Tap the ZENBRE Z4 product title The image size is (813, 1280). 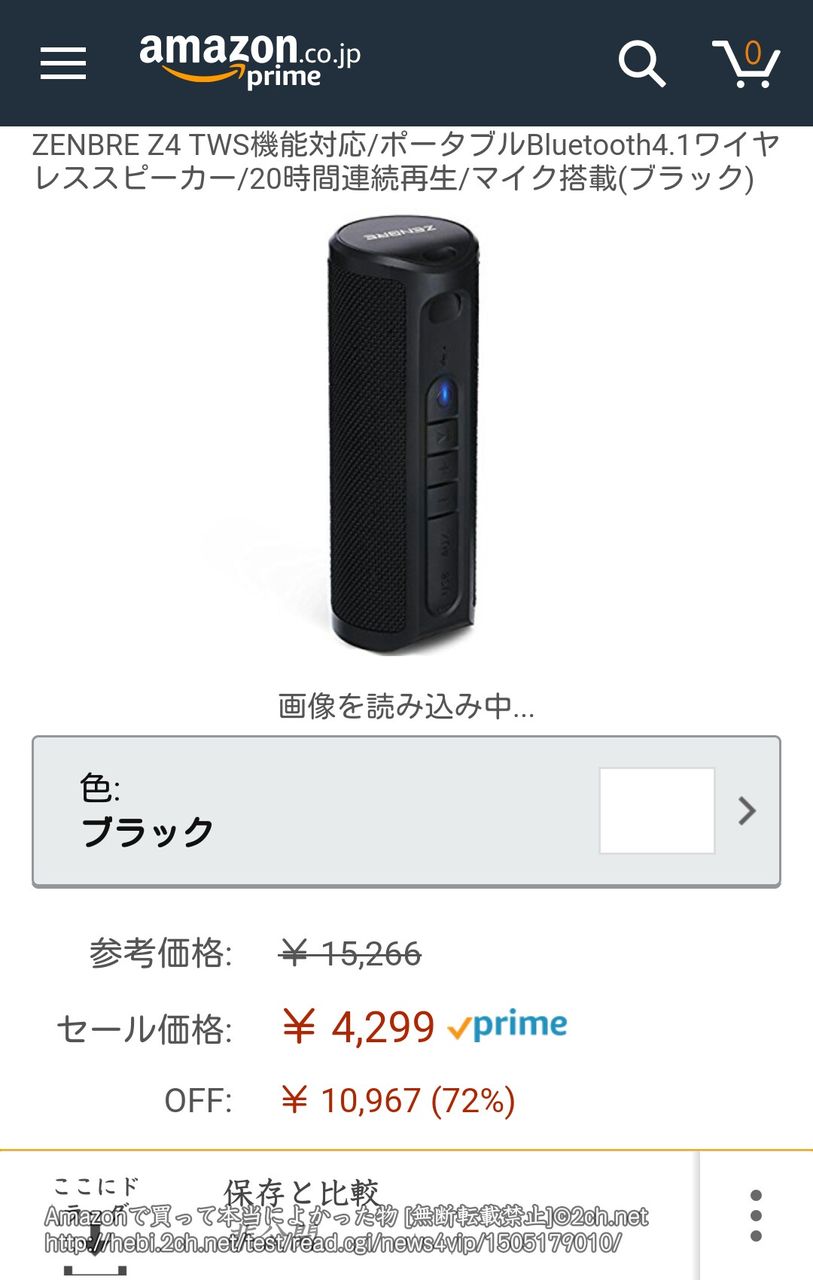pos(406,161)
